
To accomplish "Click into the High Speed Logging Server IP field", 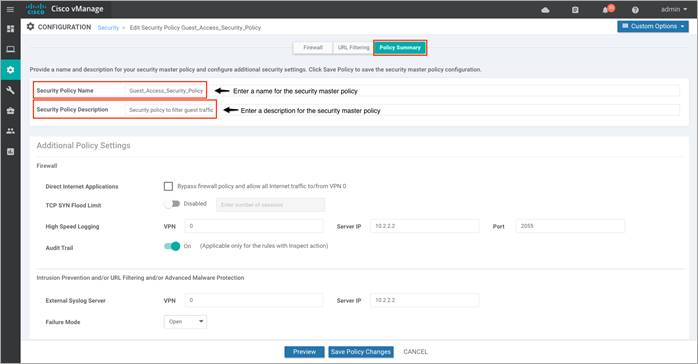I will (x=425, y=226).
